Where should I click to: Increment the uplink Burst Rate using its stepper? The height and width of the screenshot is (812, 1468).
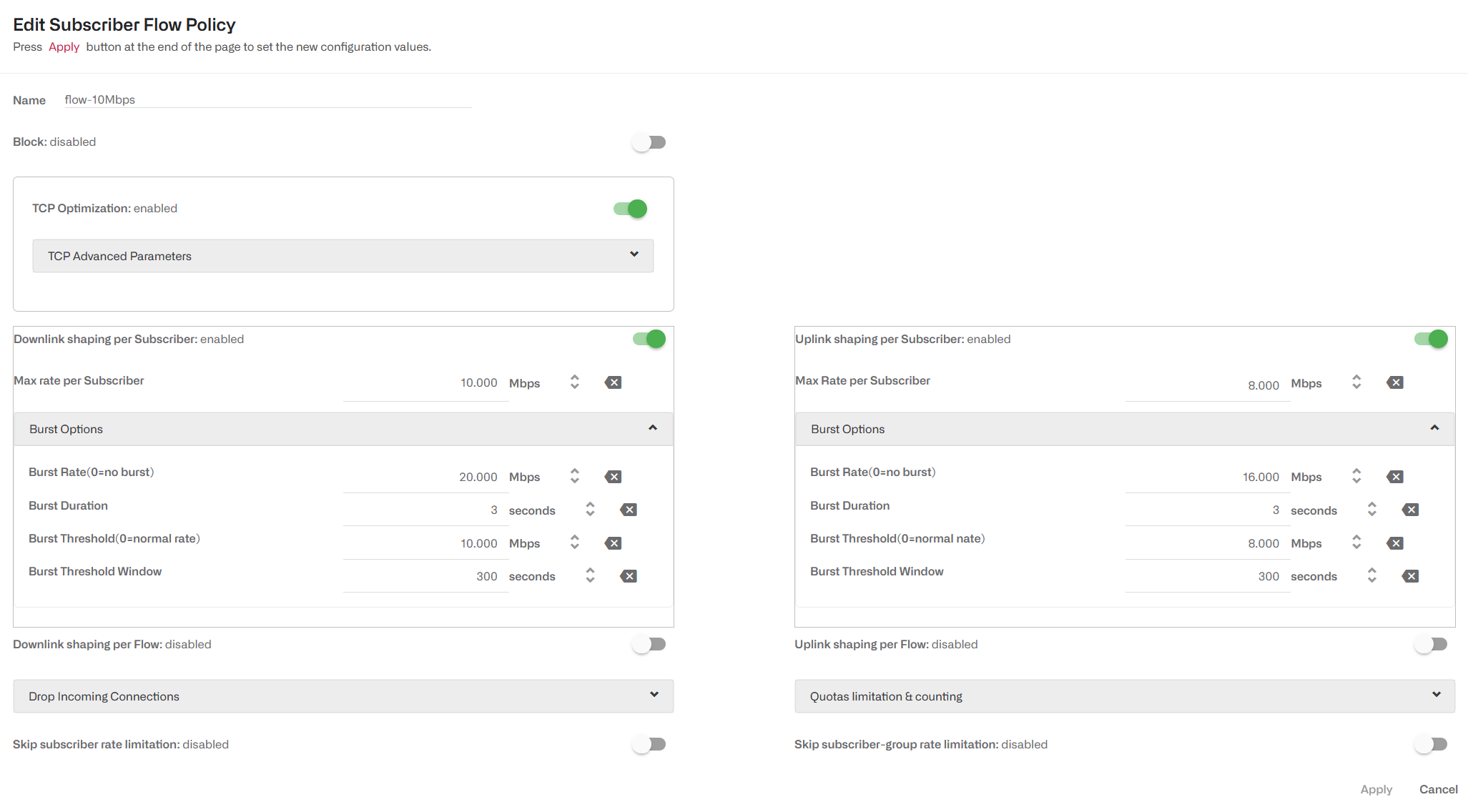point(1357,472)
